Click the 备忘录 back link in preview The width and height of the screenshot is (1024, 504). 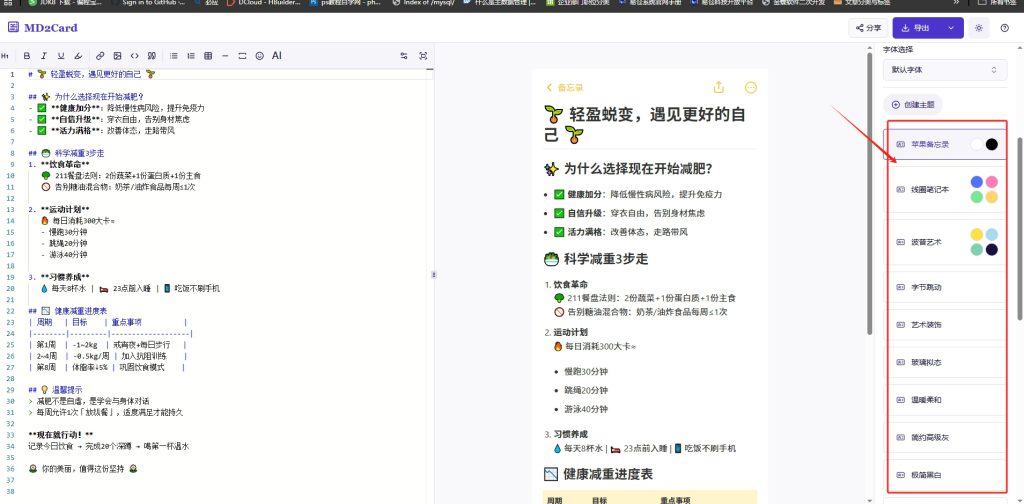(x=565, y=87)
